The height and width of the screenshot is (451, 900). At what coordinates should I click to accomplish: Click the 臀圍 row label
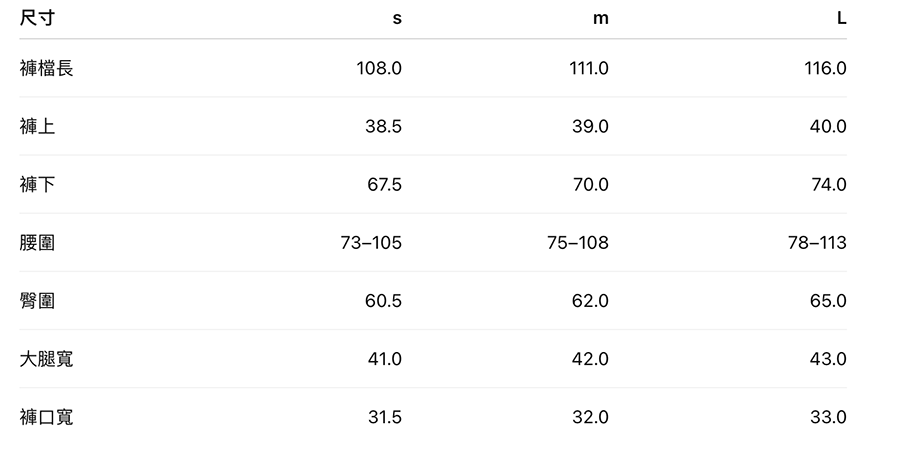point(38,300)
